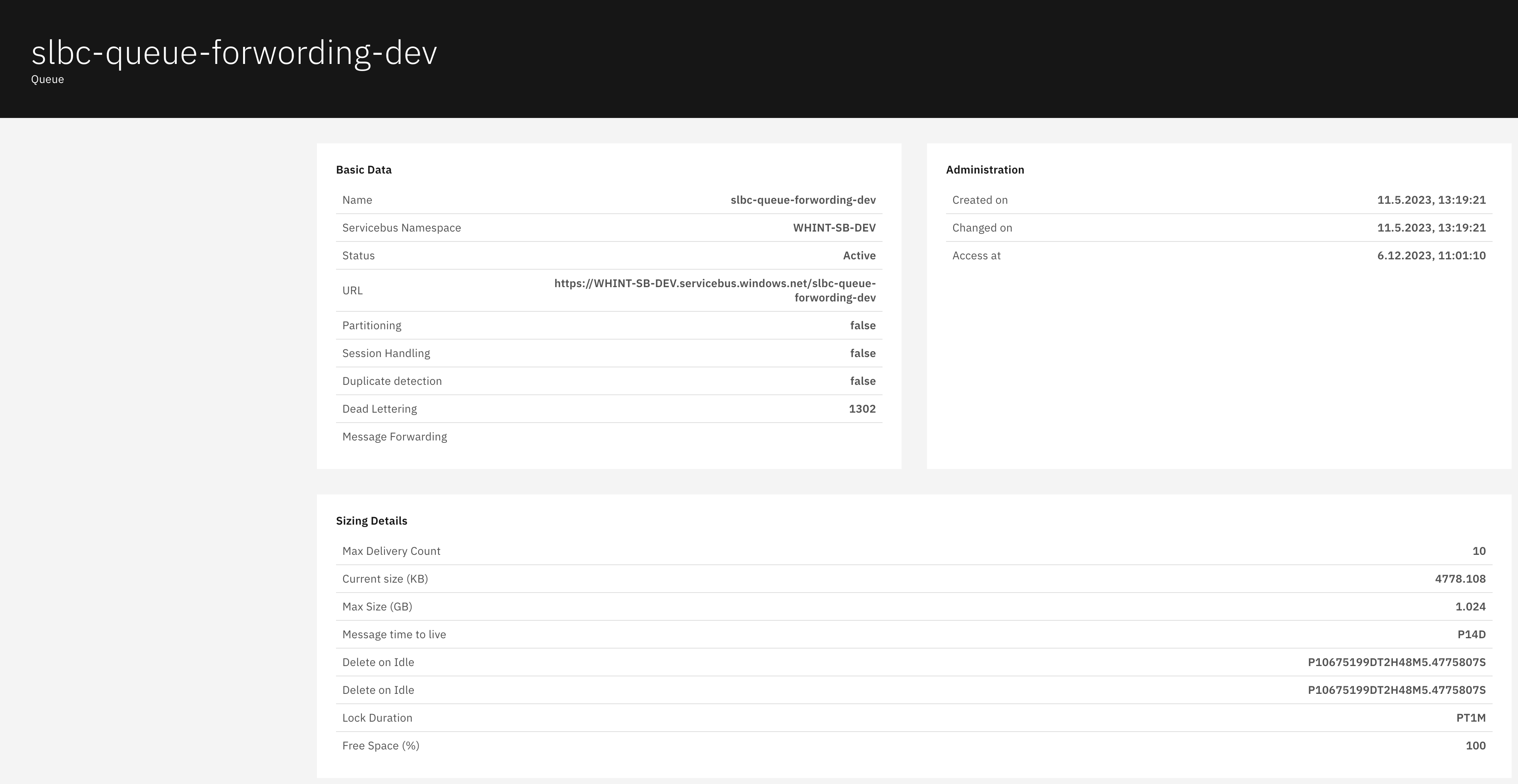Click the Max Delivery Count value 10

1479,551
